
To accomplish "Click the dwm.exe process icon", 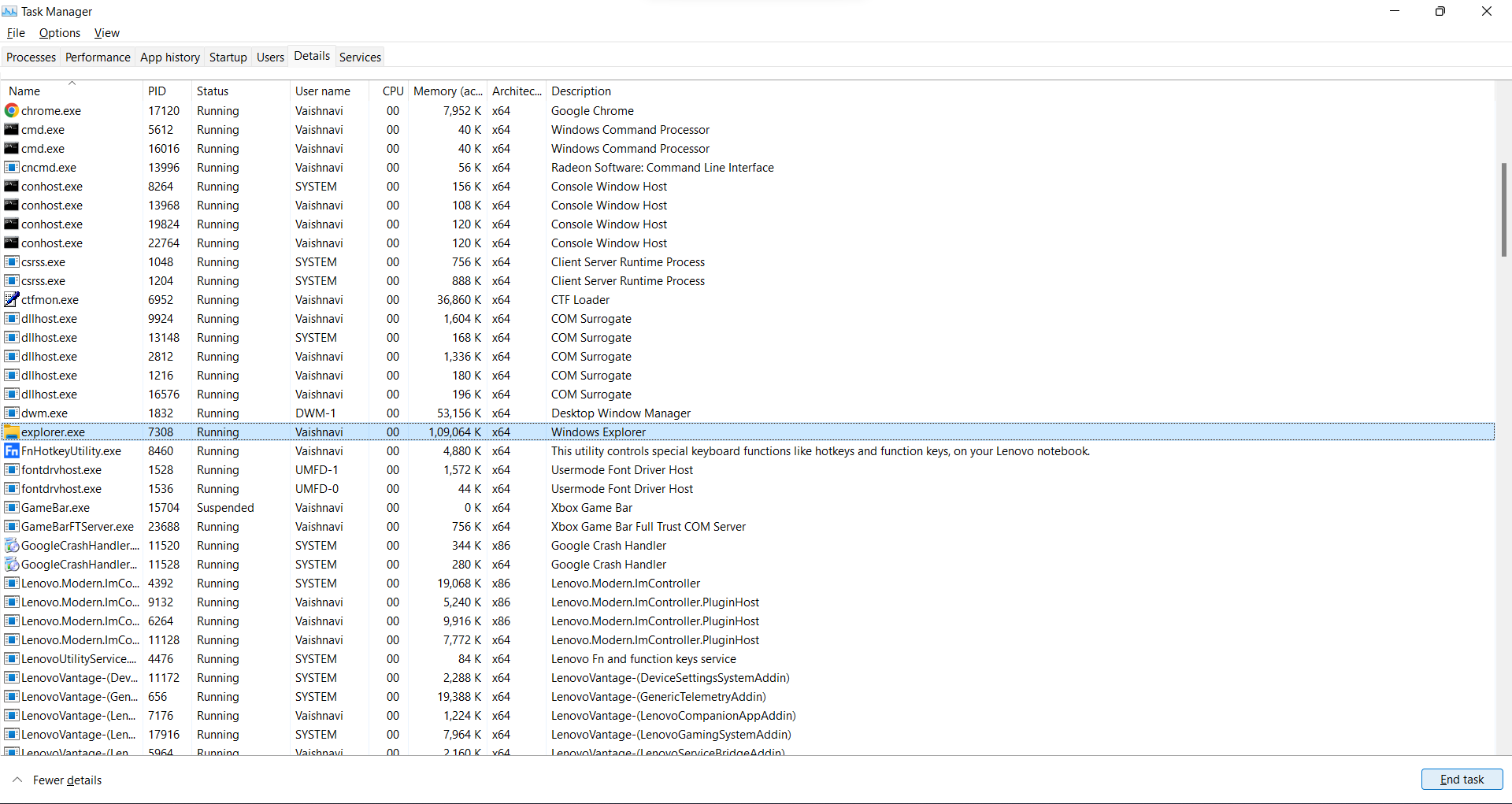I will pyautogui.click(x=11, y=413).
